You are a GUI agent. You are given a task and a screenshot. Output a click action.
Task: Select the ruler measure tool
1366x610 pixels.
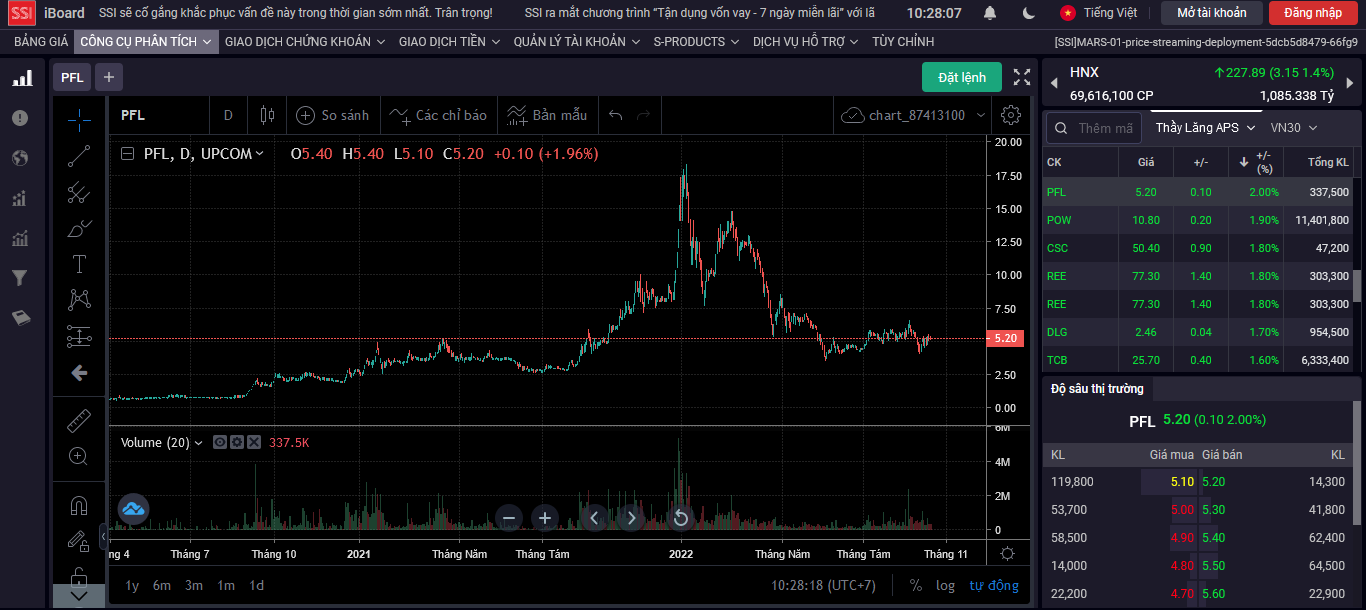coord(79,420)
